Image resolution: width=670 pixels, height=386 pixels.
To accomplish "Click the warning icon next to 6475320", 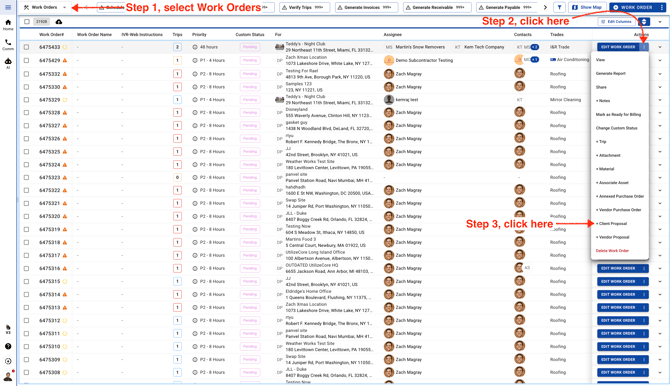I will pyautogui.click(x=65, y=216).
